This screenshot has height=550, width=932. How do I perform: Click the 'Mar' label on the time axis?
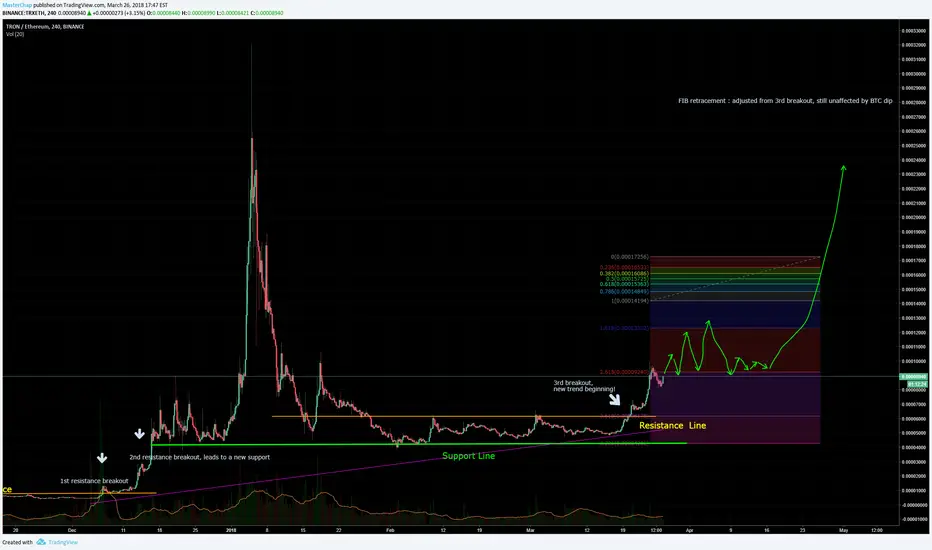click(x=530, y=530)
